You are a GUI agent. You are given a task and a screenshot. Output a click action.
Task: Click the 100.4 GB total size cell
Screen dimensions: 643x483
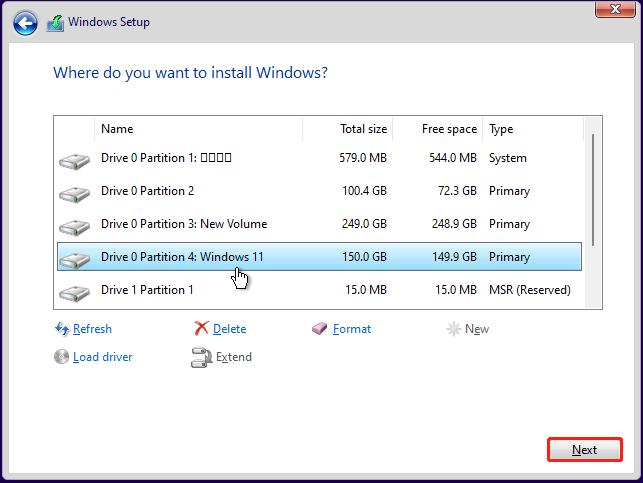(365, 191)
